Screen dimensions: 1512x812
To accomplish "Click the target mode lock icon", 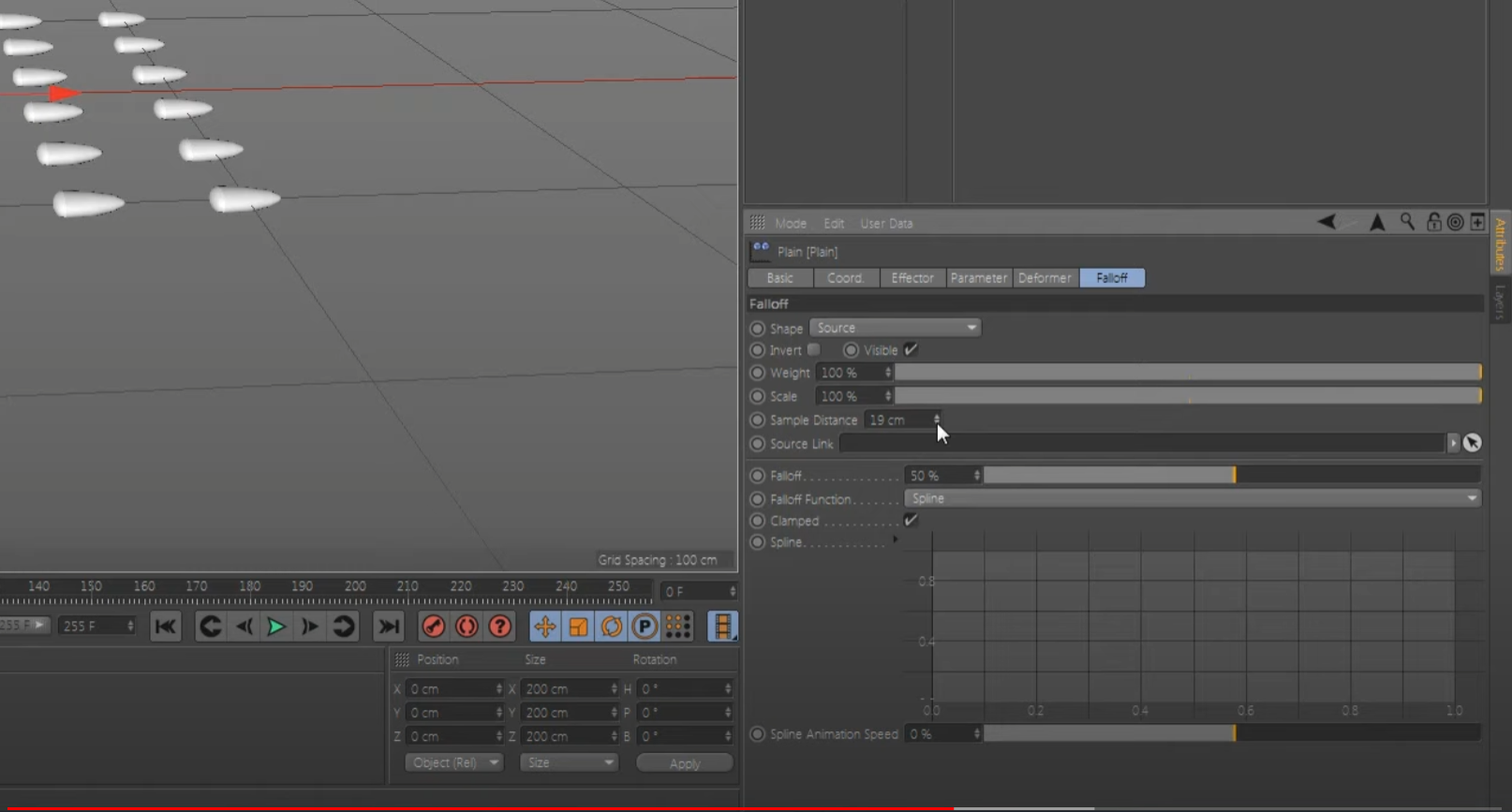I will pyautogui.click(x=1455, y=222).
